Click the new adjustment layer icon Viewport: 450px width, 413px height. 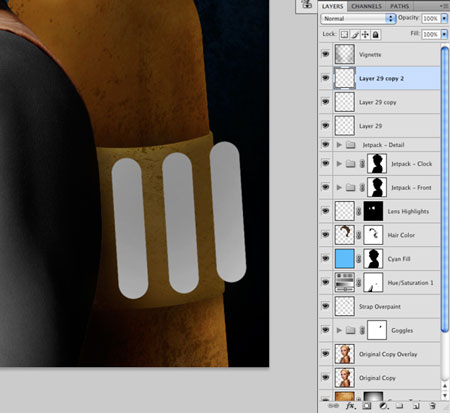pyautogui.click(x=384, y=406)
